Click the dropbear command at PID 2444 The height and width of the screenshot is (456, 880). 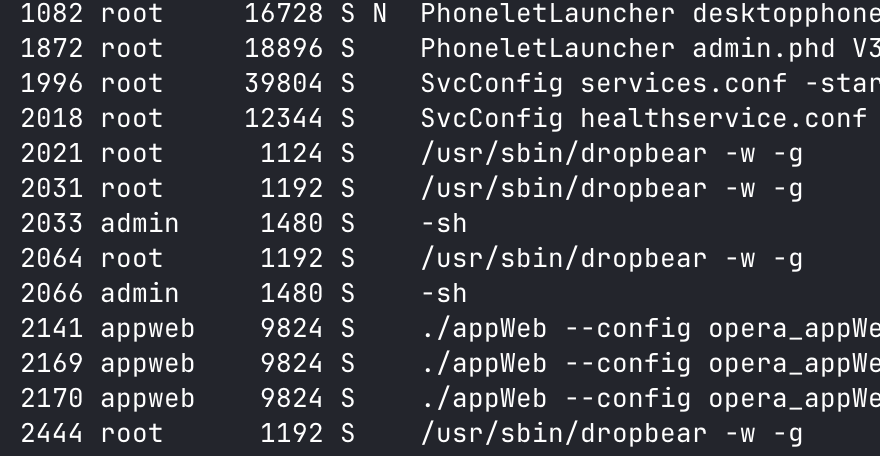tap(612, 434)
